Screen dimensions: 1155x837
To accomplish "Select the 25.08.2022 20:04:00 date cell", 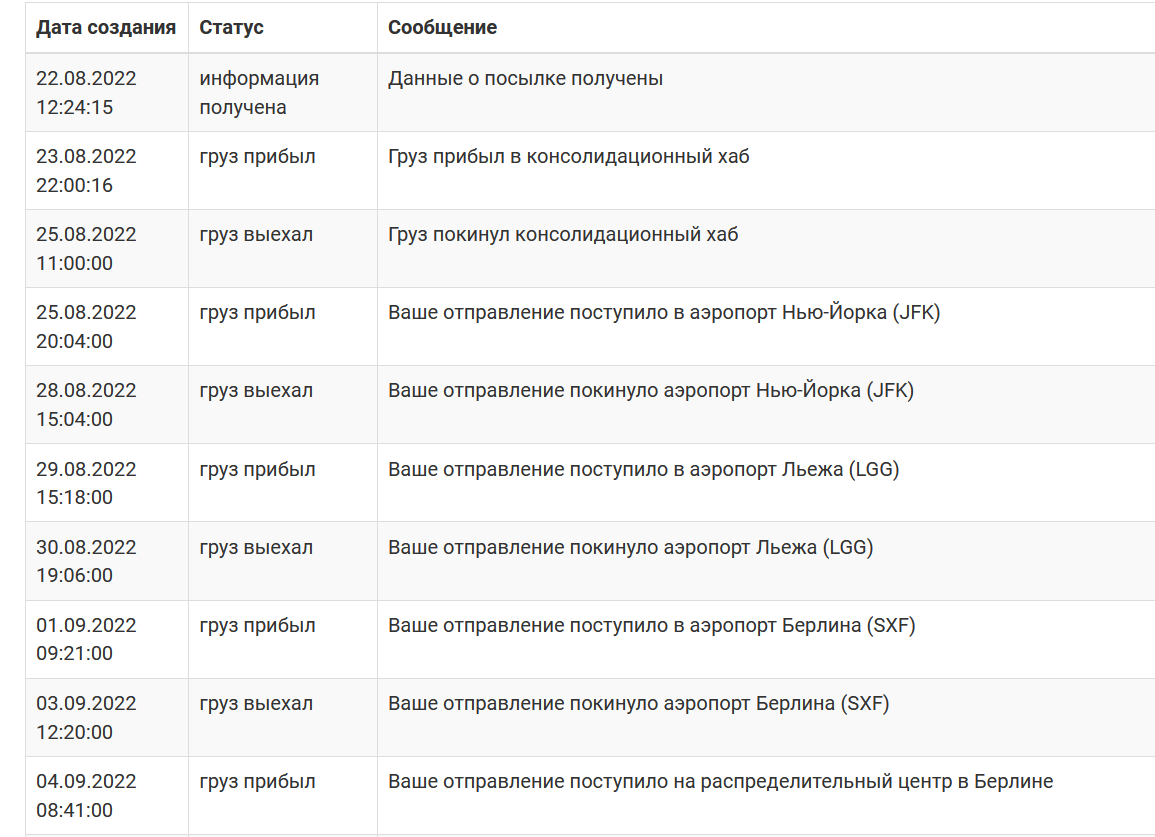I will (86, 327).
